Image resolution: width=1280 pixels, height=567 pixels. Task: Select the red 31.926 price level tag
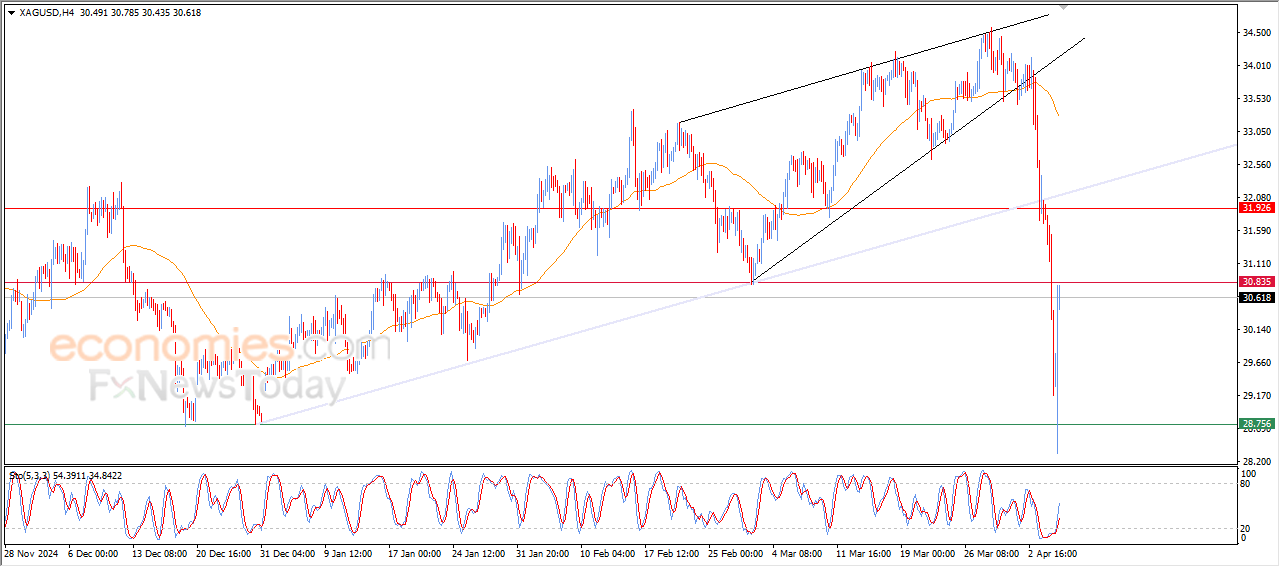[1256, 208]
